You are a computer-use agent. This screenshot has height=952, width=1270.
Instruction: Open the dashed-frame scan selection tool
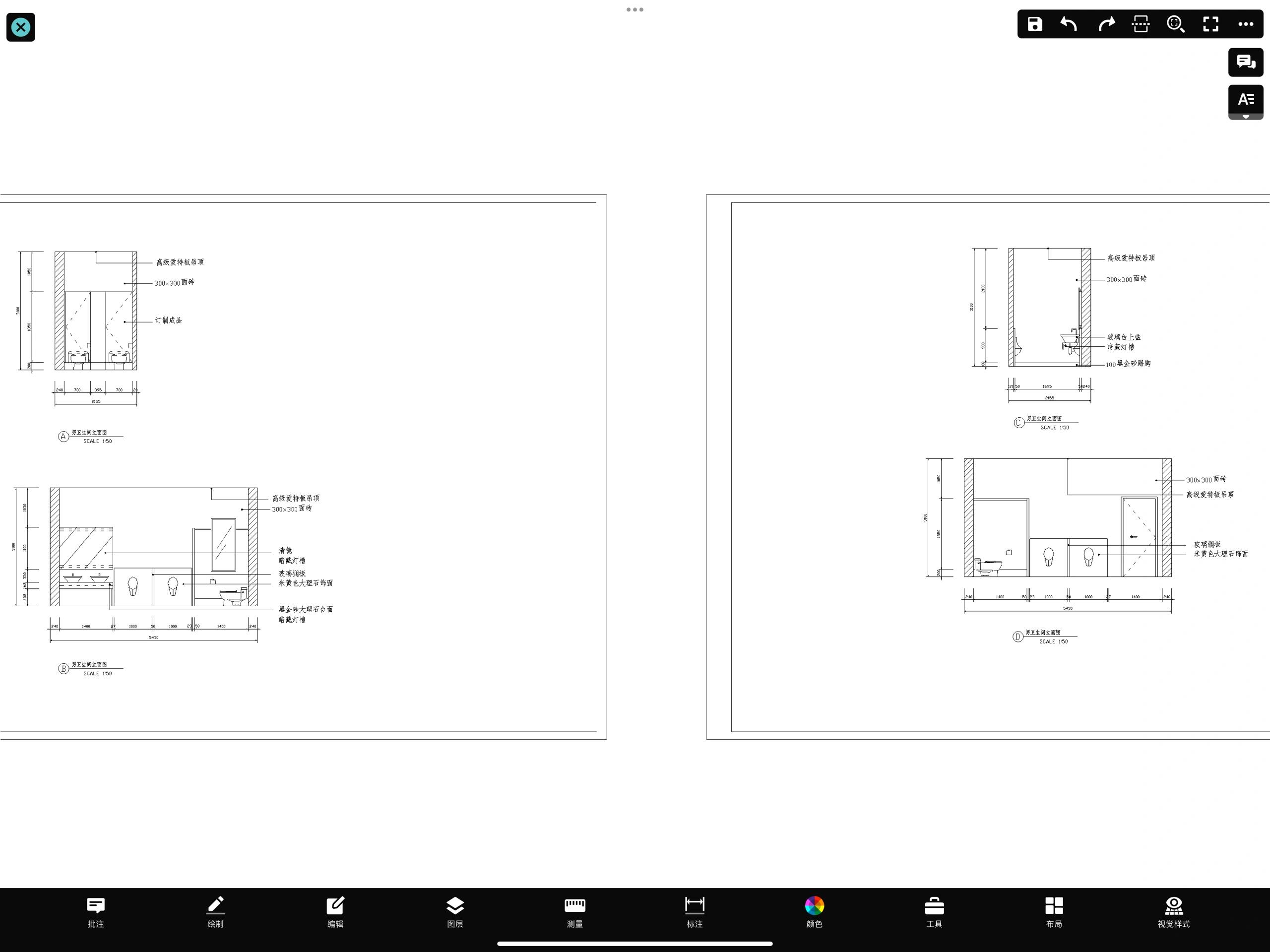[x=1140, y=24]
